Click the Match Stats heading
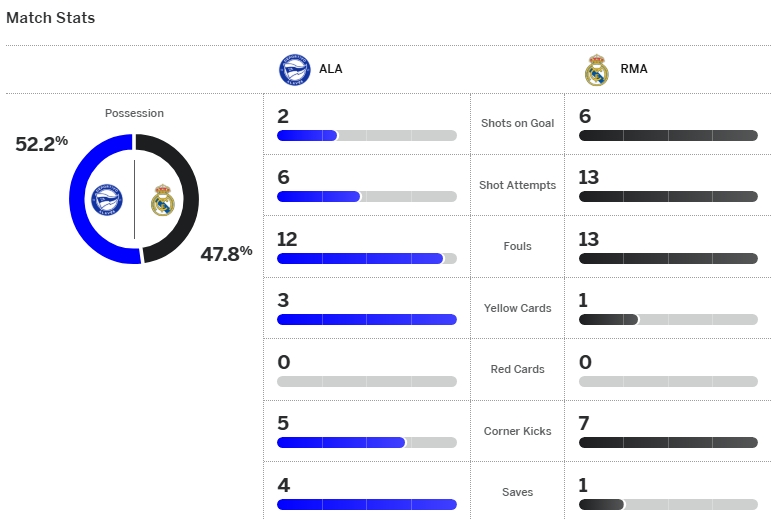Image resolution: width=778 pixels, height=520 pixels. [51, 18]
